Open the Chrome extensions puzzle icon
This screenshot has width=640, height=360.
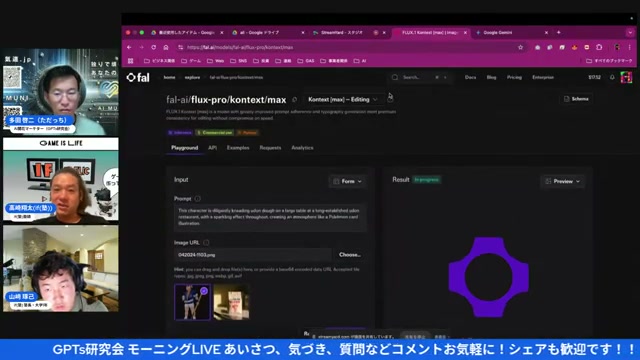tap(599, 47)
